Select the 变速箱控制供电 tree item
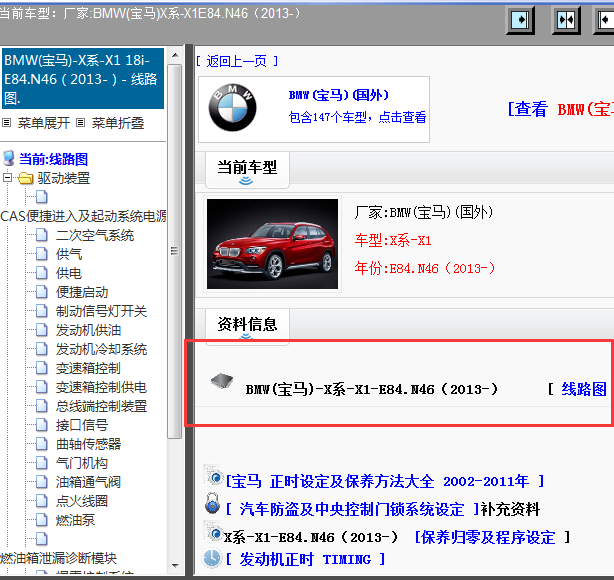 (x=101, y=387)
